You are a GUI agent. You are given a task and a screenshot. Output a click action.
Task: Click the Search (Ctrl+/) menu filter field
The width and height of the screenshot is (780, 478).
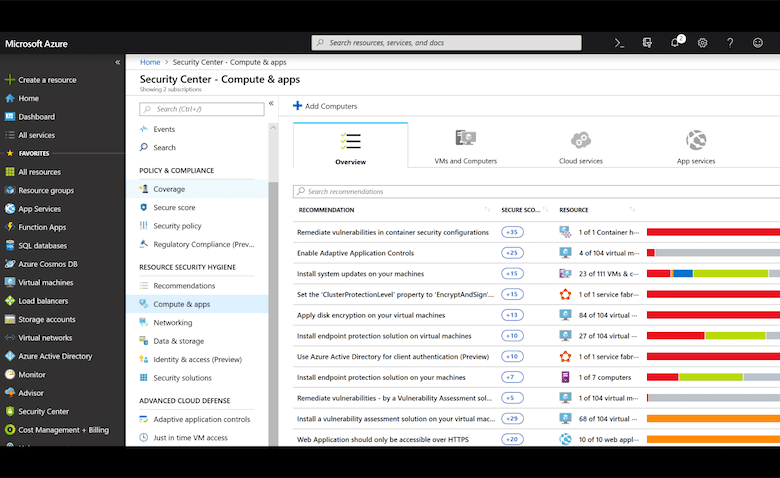coord(202,109)
